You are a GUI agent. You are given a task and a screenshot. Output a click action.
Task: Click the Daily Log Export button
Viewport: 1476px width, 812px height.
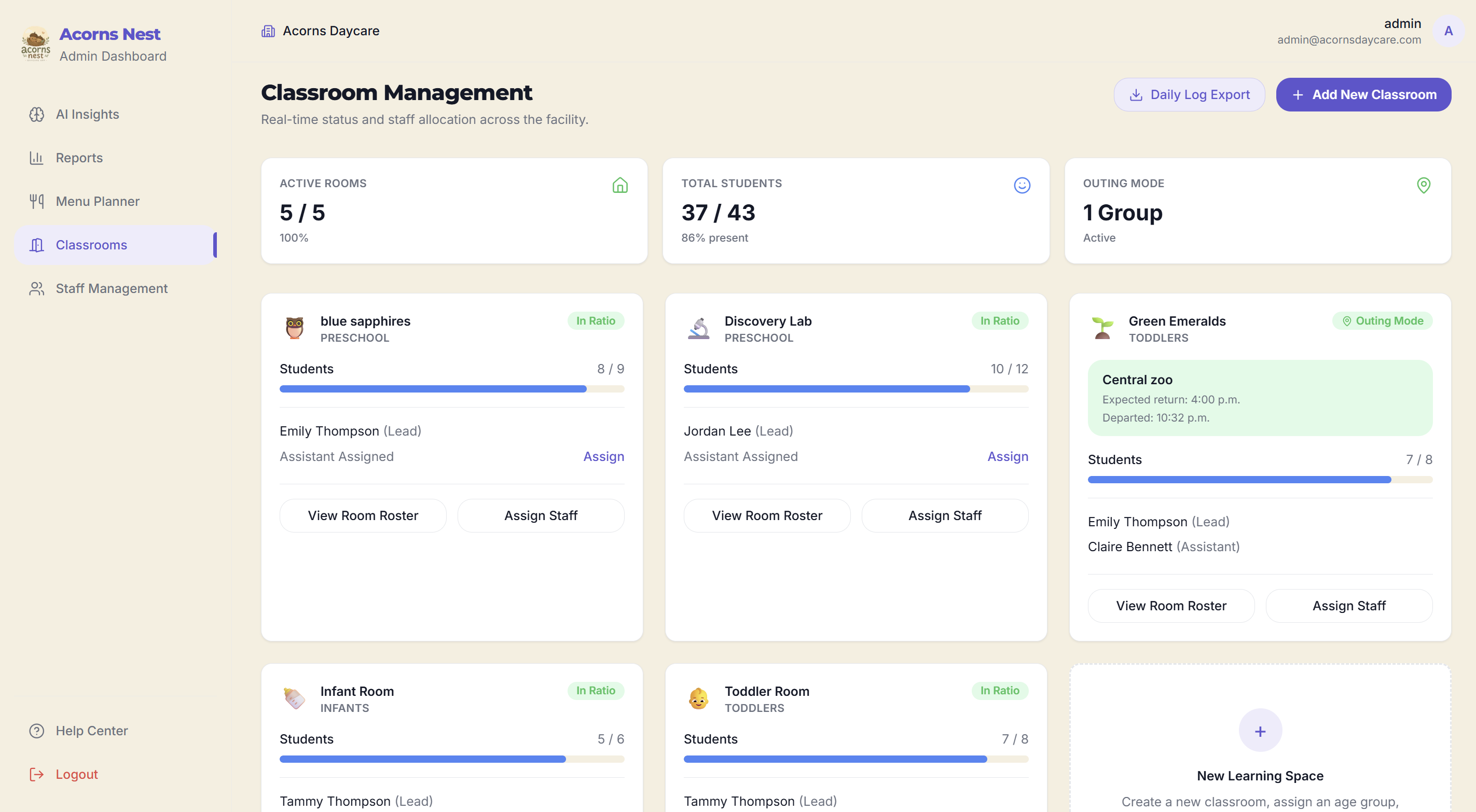(1189, 94)
